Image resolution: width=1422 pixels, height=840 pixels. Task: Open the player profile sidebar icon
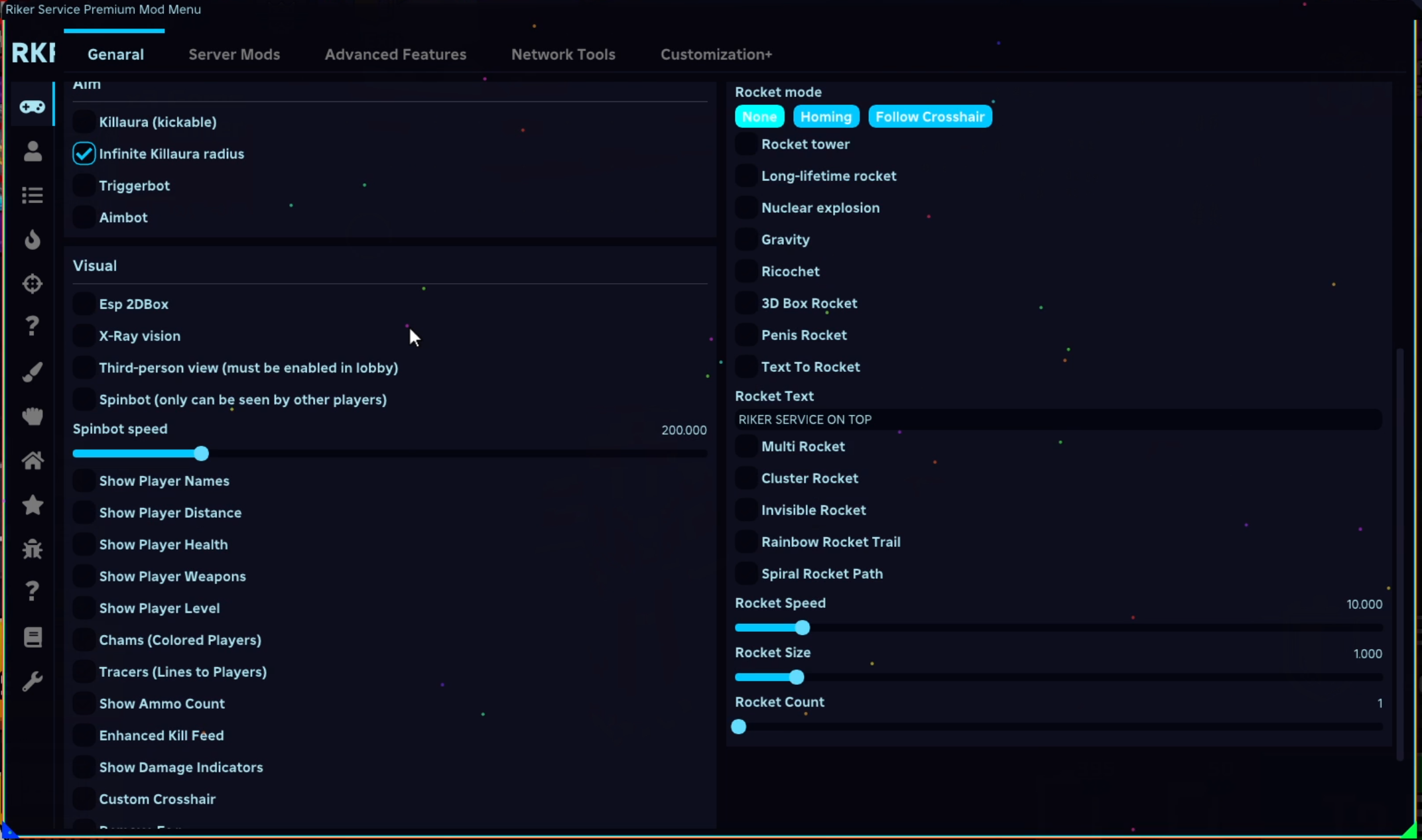tap(32, 151)
